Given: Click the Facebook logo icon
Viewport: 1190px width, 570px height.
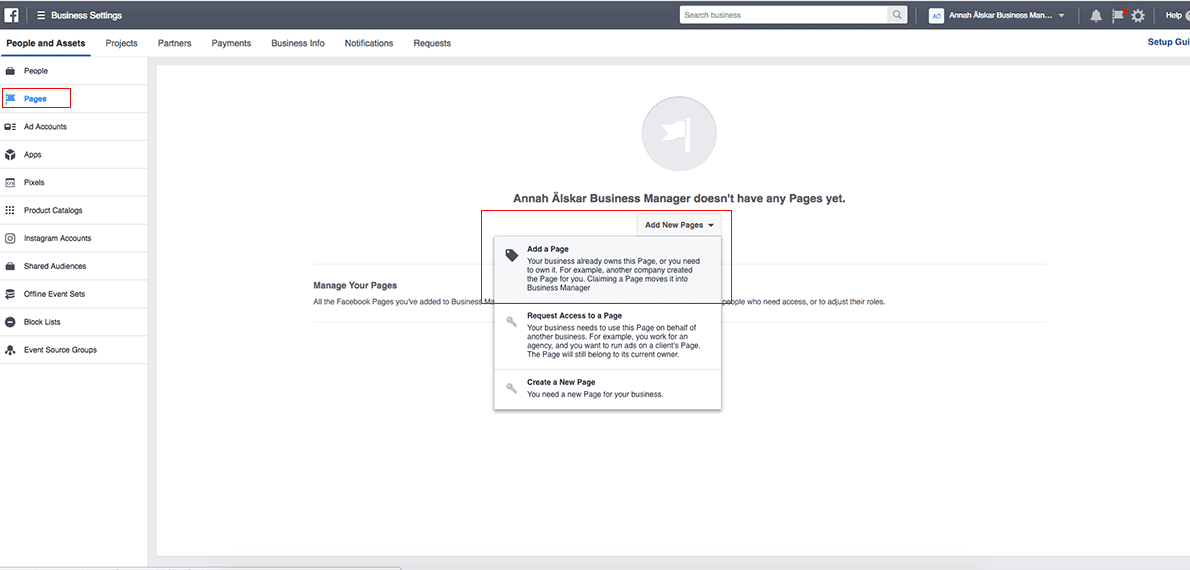Looking at the screenshot, I should (x=12, y=15).
